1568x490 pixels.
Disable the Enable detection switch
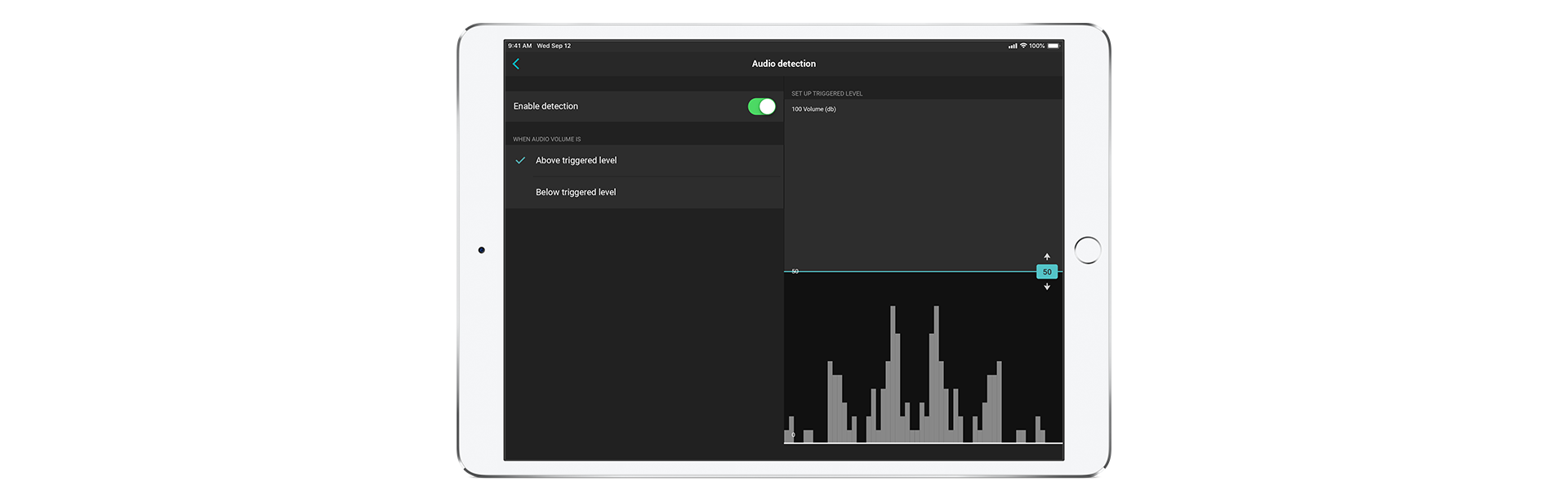pos(761,107)
